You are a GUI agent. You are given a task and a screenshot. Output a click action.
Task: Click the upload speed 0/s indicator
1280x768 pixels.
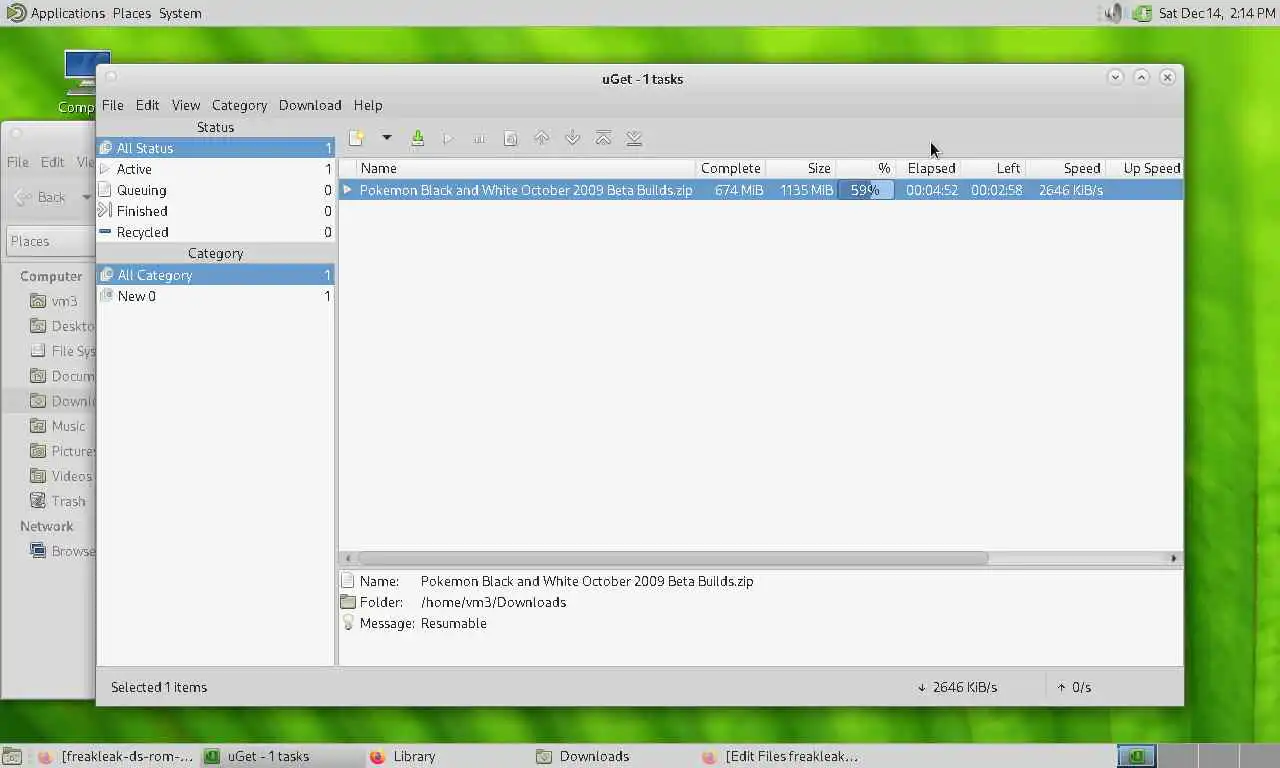coord(1074,687)
